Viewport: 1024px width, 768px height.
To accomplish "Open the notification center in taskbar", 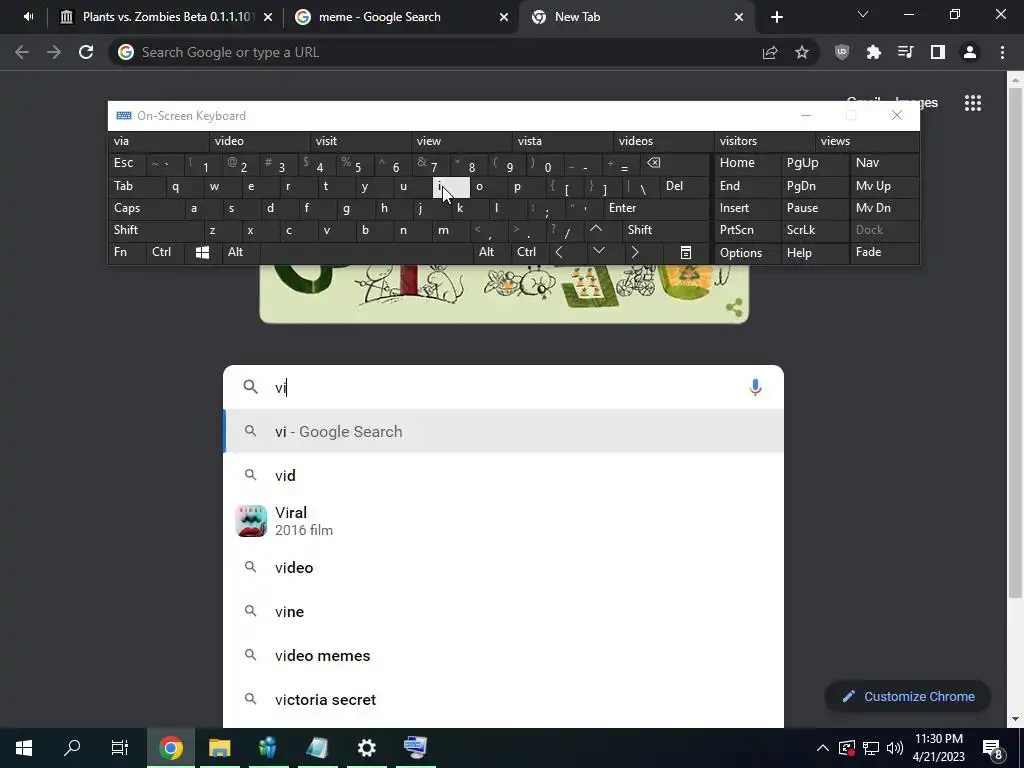I will [x=992, y=748].
